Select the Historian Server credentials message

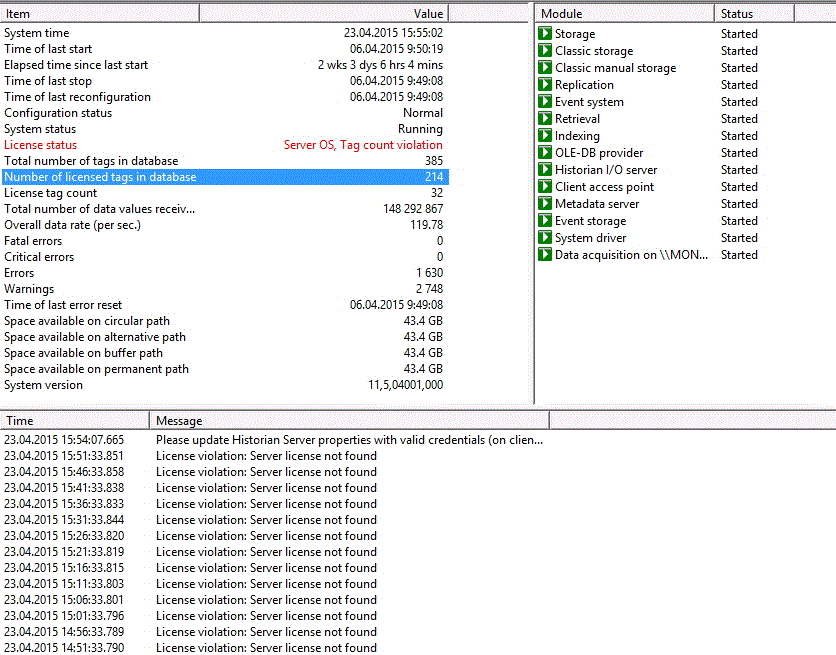(349, 440)
